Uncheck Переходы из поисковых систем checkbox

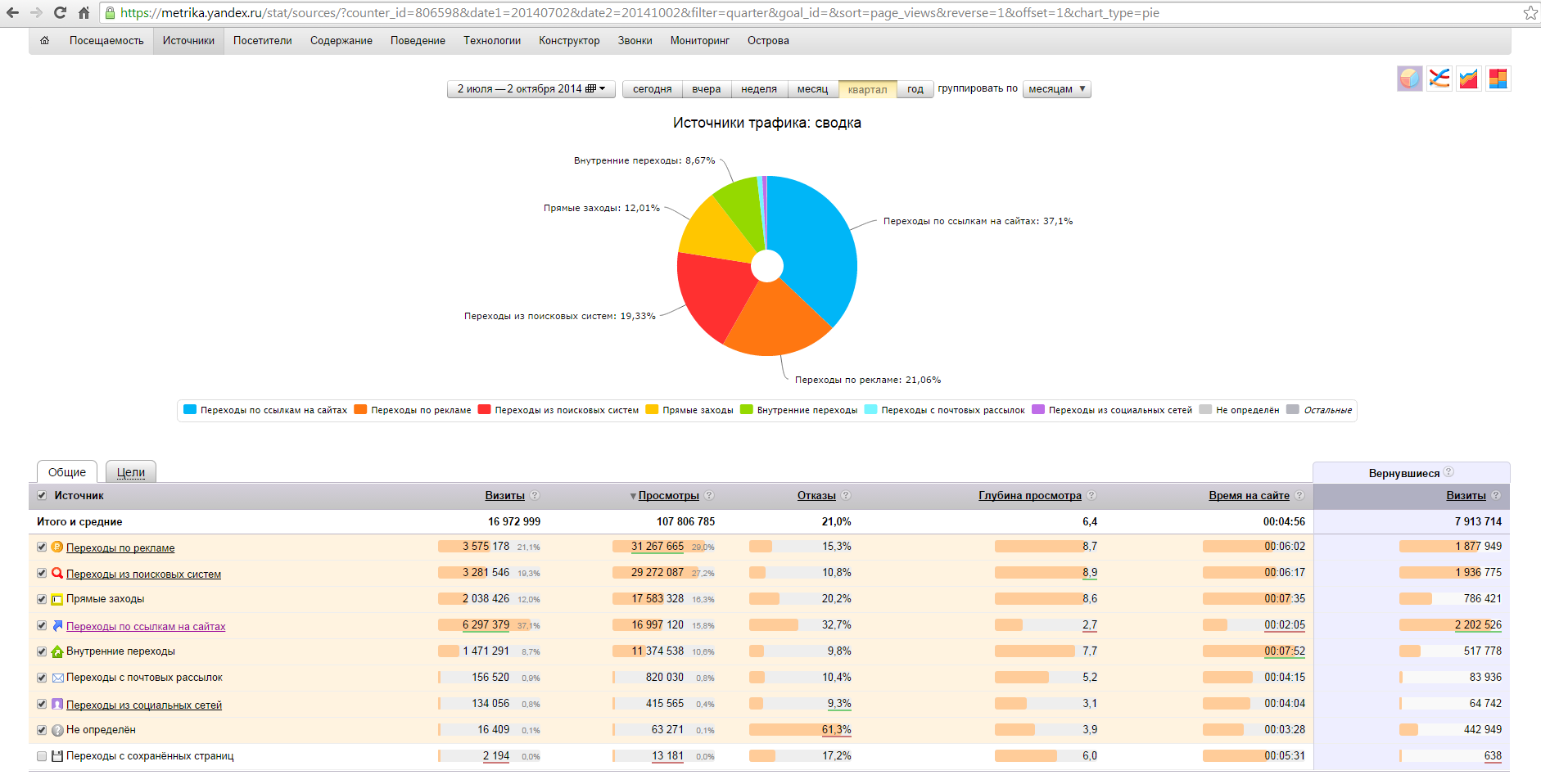(x=42, y=573)
